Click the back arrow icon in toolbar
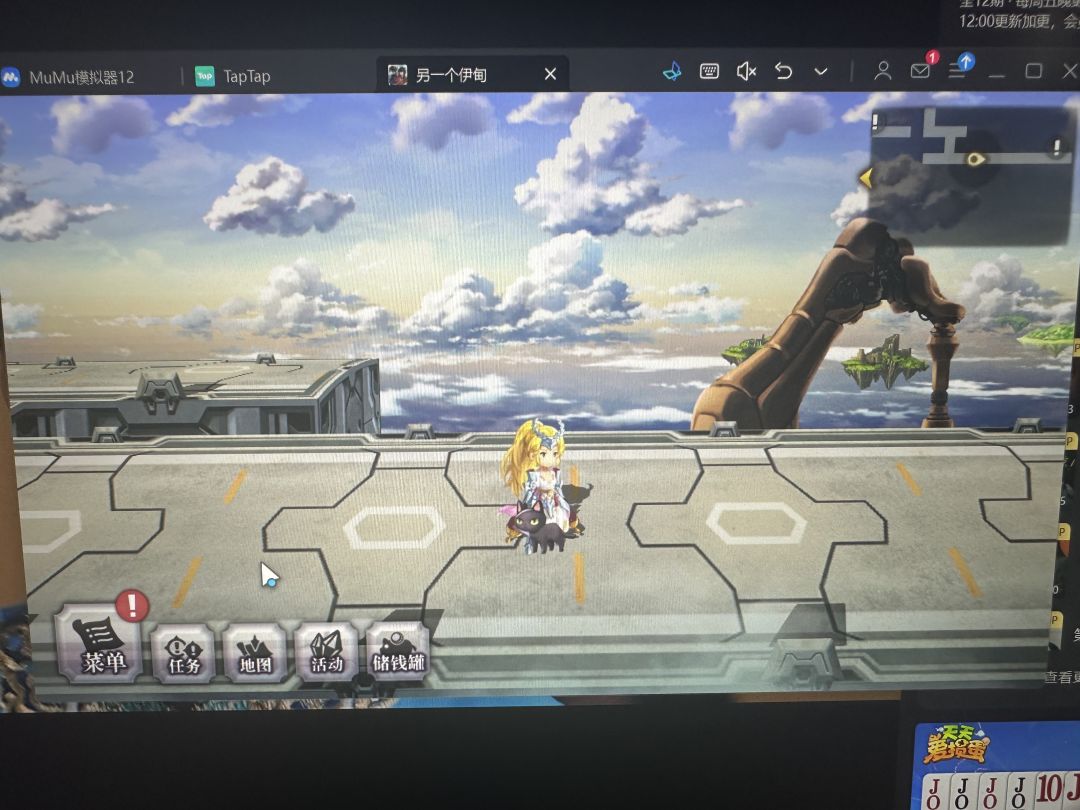 point(784,71)
